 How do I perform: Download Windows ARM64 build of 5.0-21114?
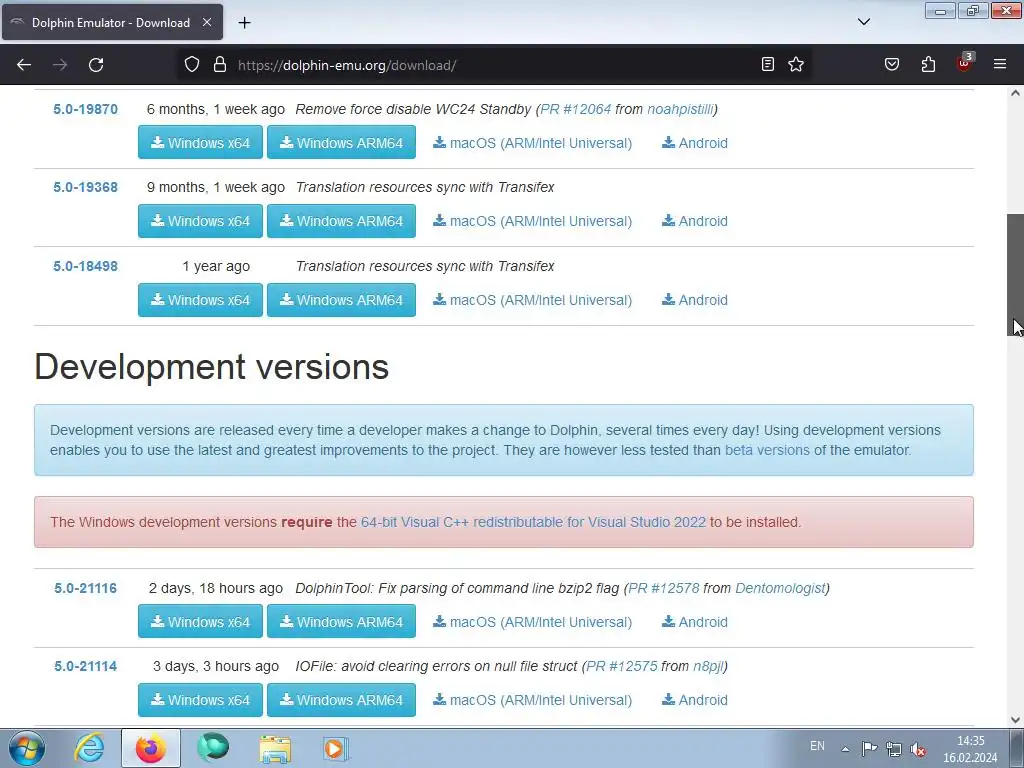point(342,699)
